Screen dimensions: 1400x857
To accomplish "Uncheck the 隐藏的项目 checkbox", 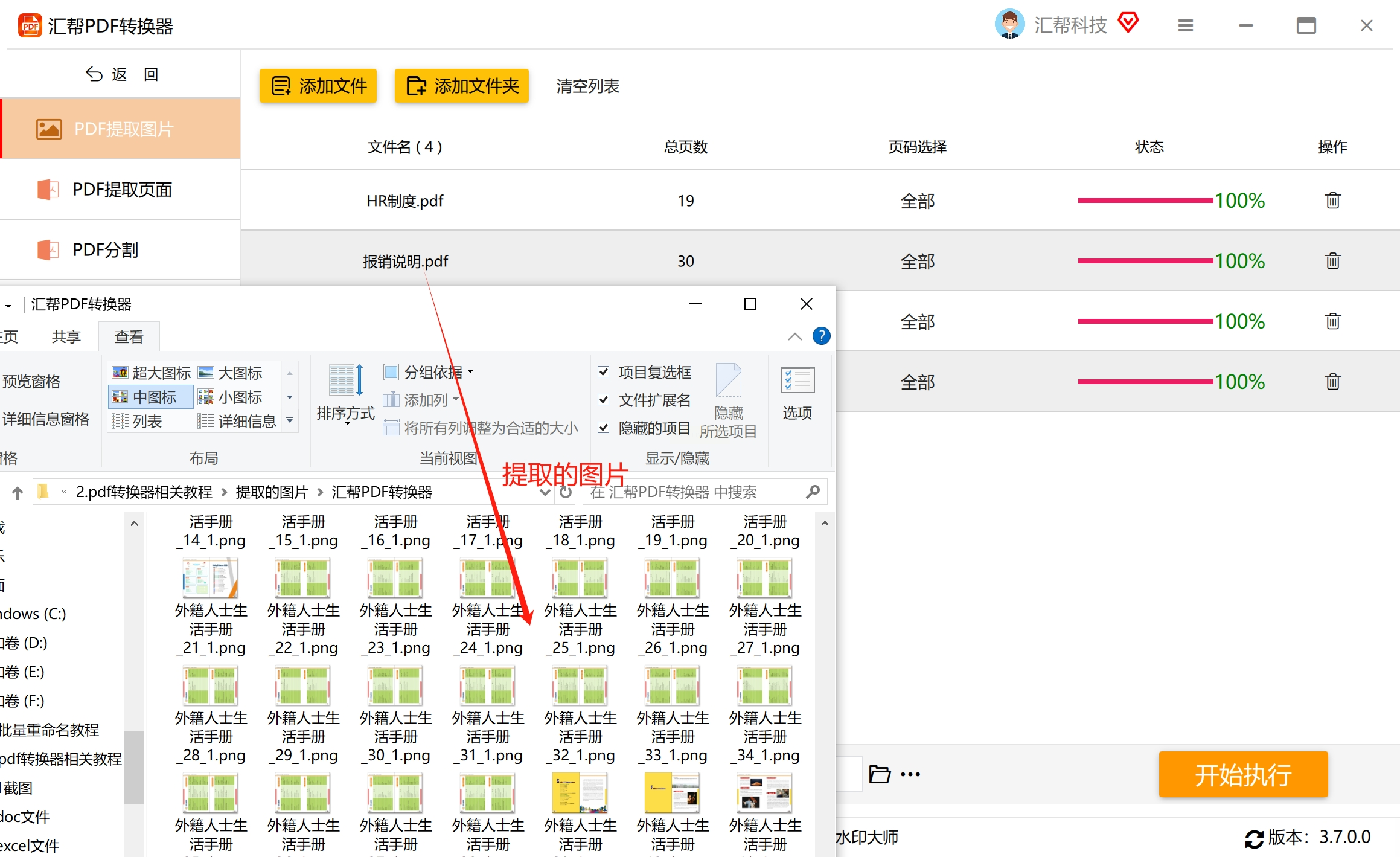I will (x=603, y=428).
